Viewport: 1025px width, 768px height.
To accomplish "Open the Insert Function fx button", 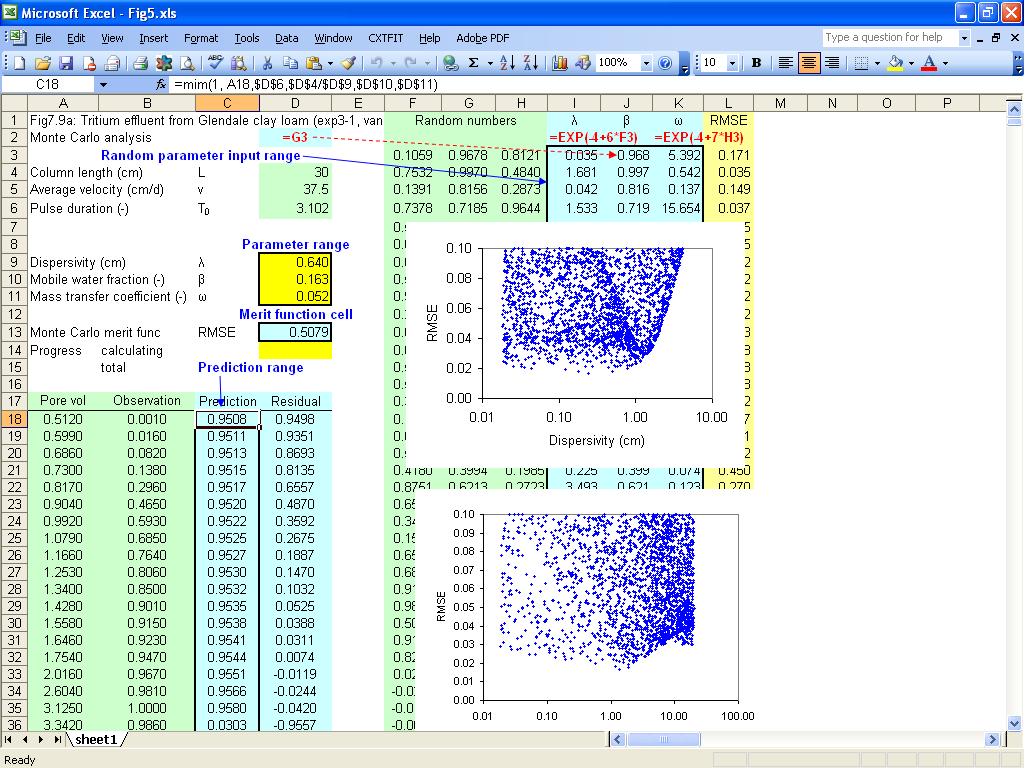I will click(x=161, y=85).
